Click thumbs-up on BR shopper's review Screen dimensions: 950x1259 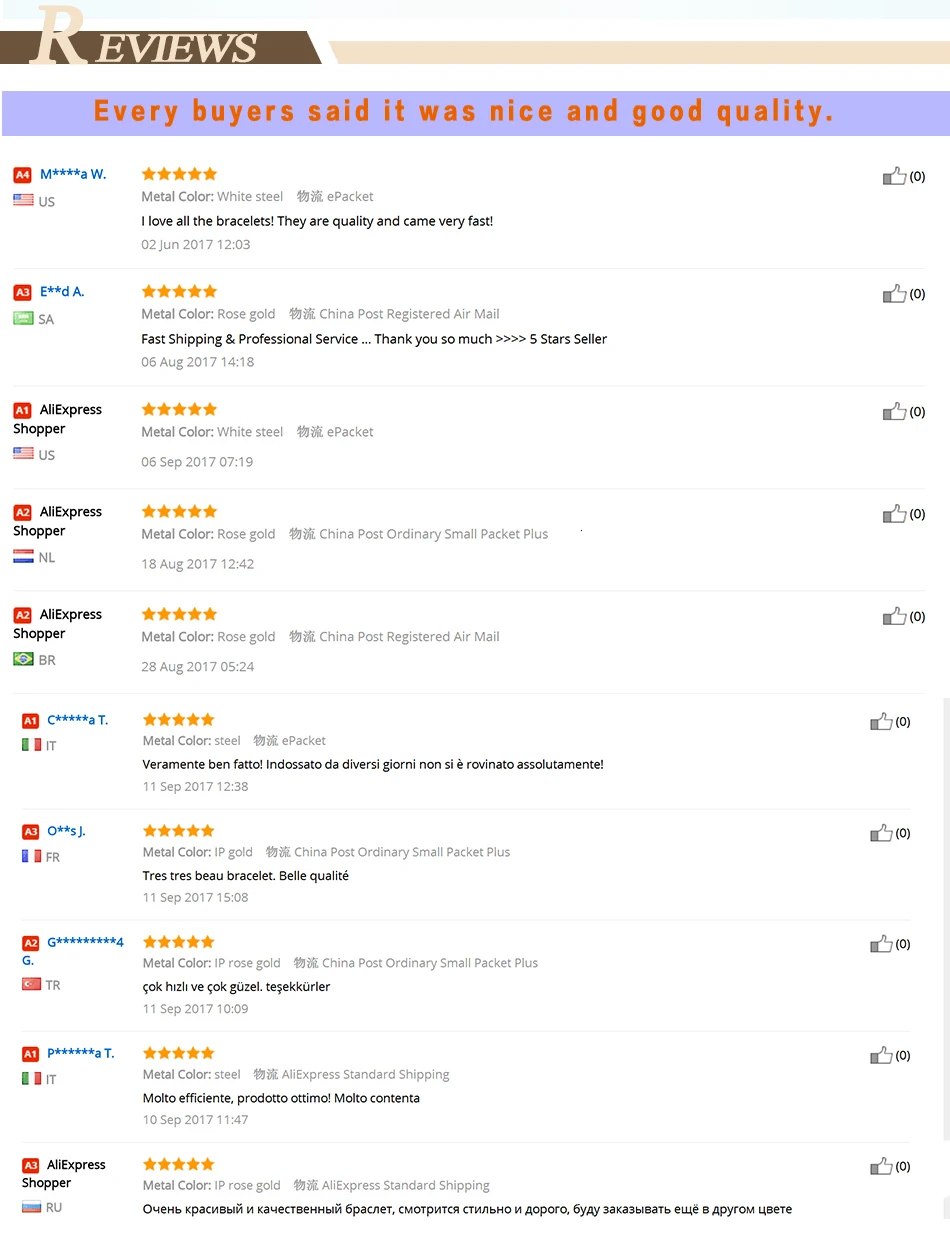(894, 617)
